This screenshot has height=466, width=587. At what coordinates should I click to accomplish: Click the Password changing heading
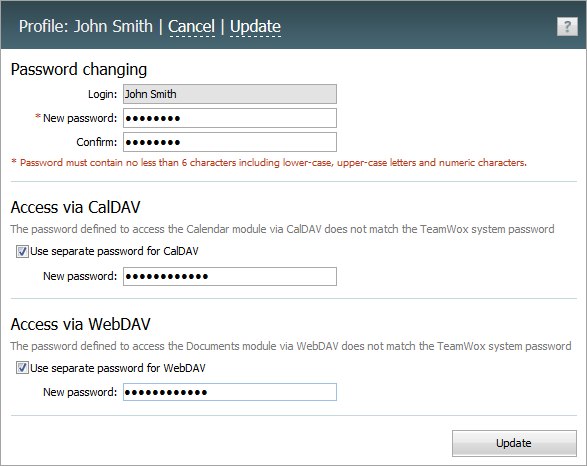pos(79,70)
